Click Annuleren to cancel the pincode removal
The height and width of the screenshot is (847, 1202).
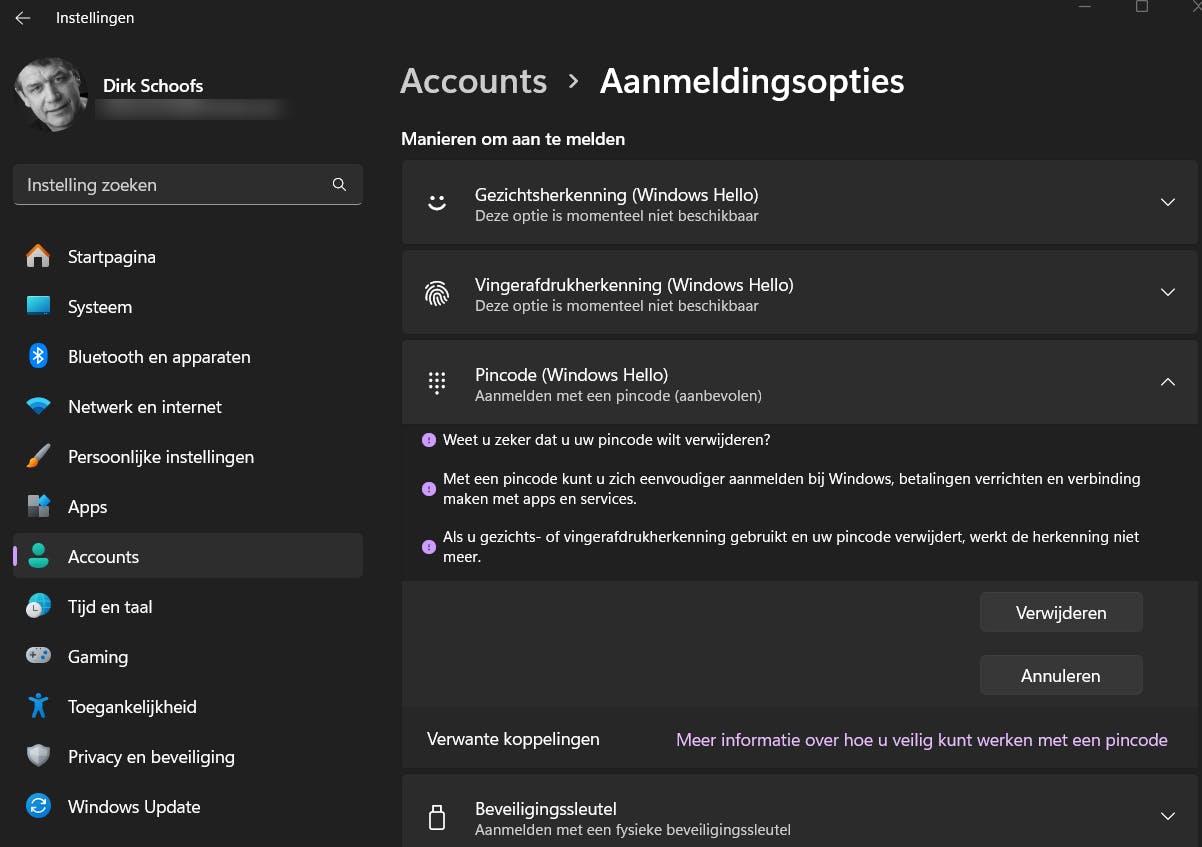click(1060, 676)
